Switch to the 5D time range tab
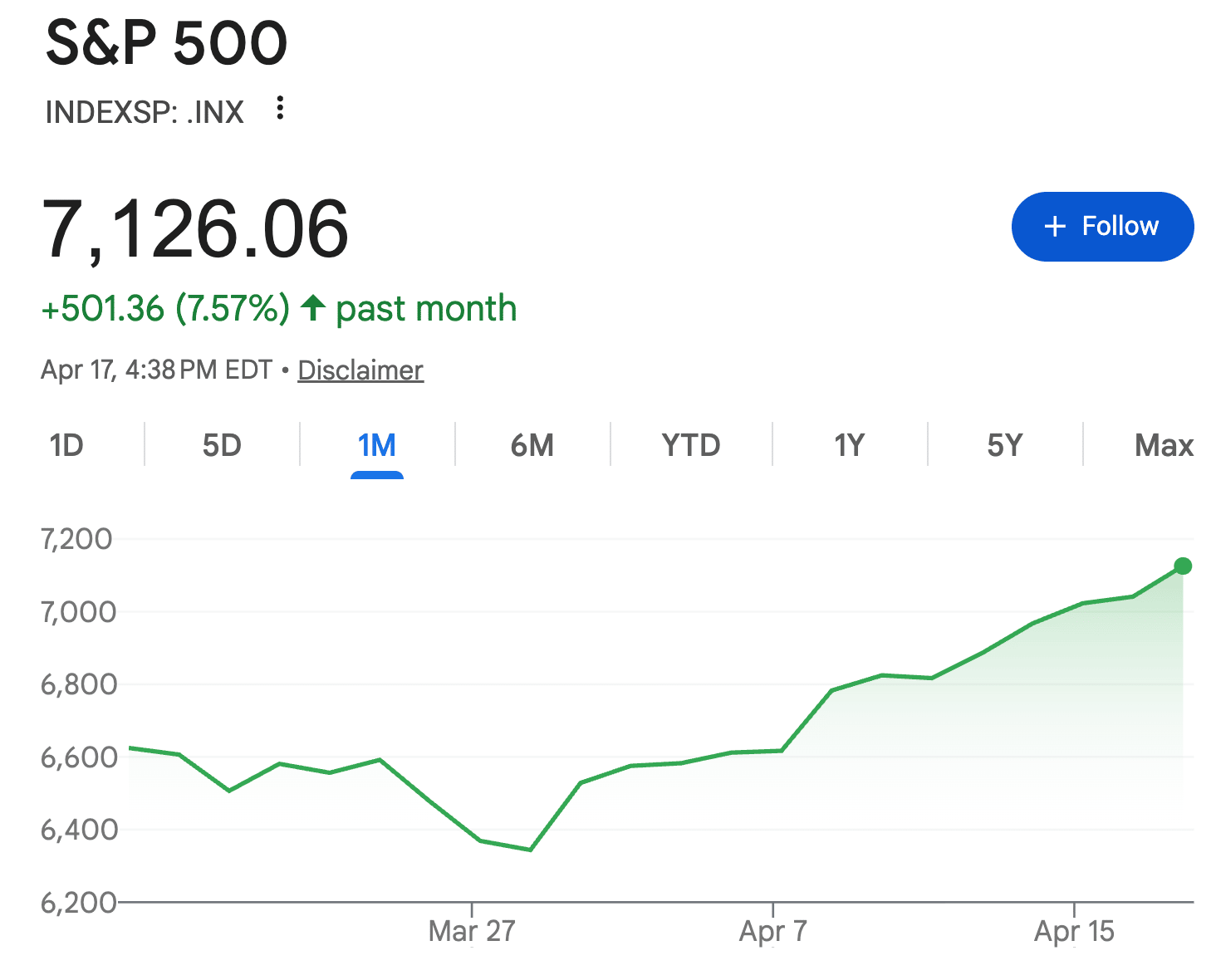Image resolution: width=1216 pixels, height=980 pixels. tap(222, 445)
